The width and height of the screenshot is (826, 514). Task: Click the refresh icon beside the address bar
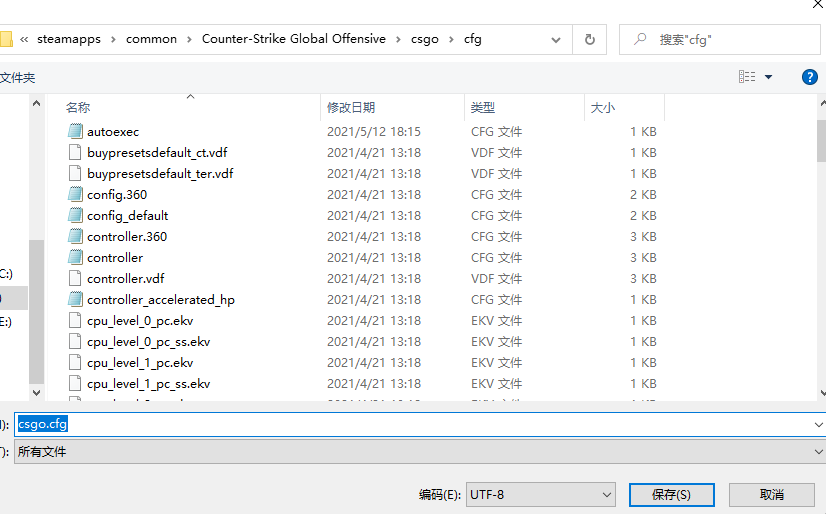click(589, 39)
